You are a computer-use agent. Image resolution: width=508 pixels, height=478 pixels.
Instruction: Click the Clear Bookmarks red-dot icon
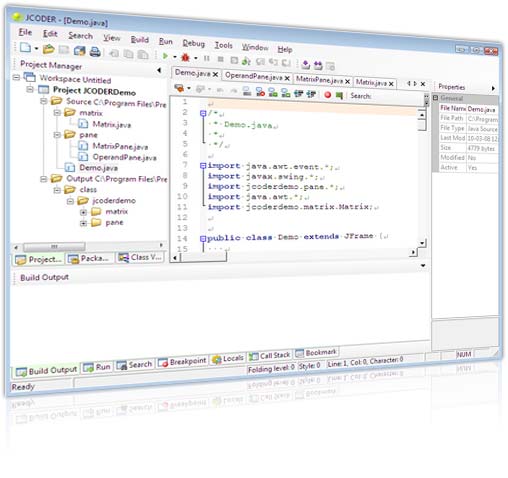coord(260,92)
